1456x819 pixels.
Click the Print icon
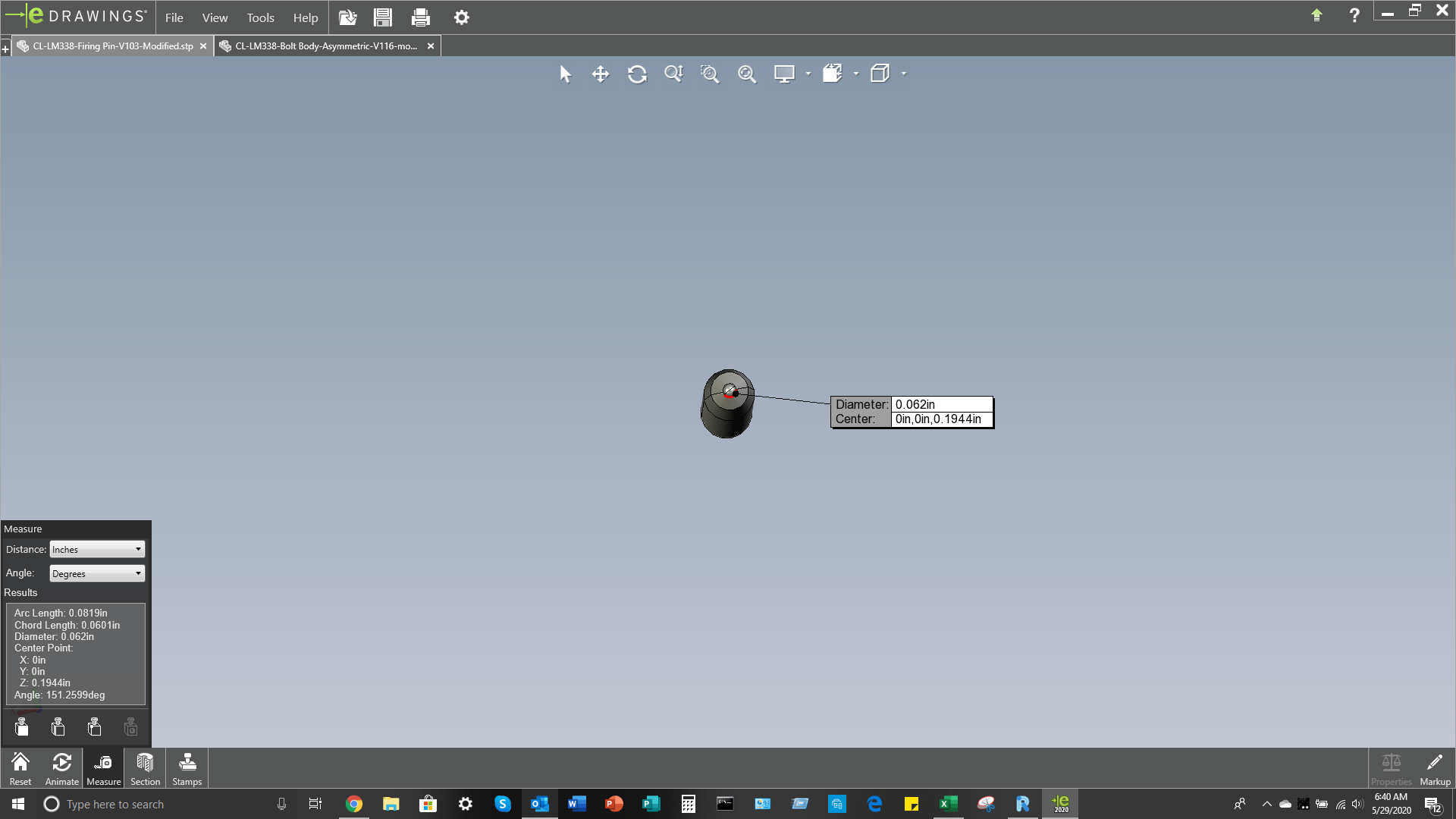(421, 17)
